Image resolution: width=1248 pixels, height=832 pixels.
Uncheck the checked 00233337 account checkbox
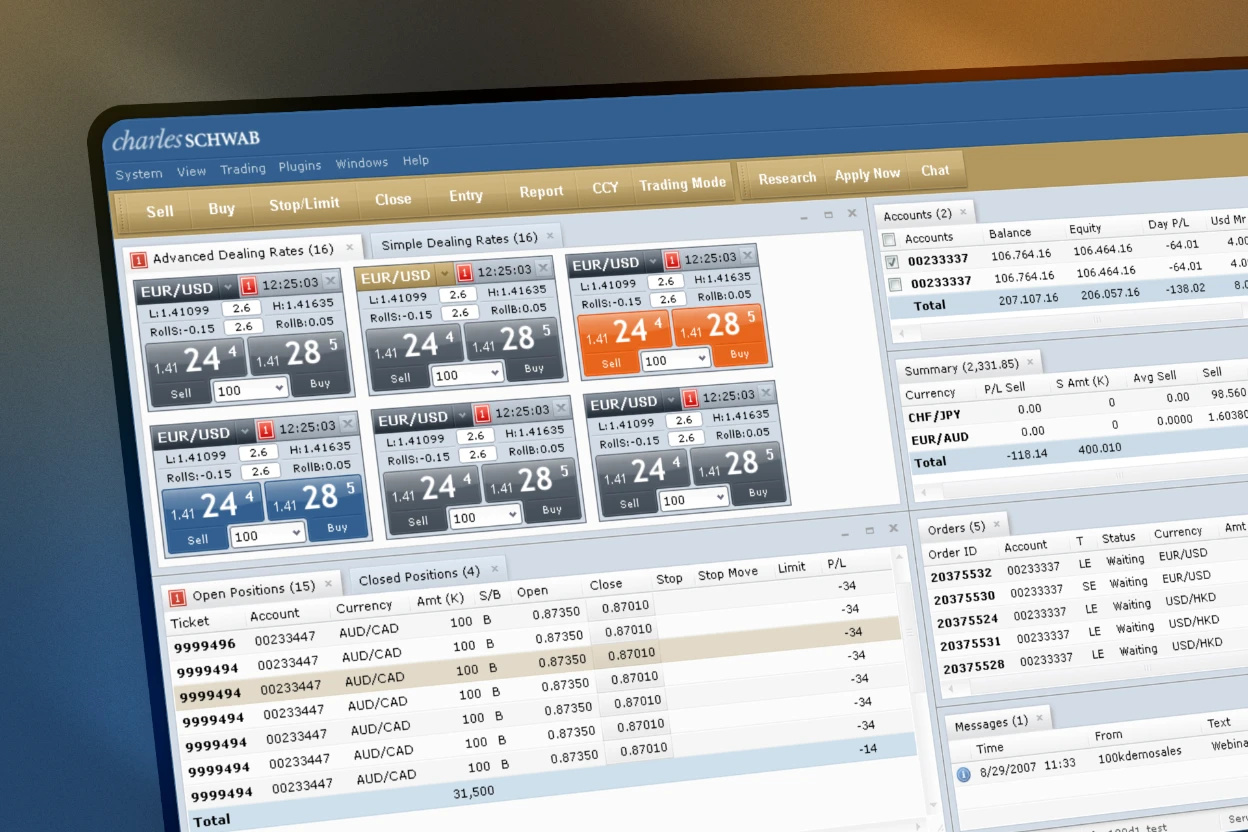(x=891, y=261)
